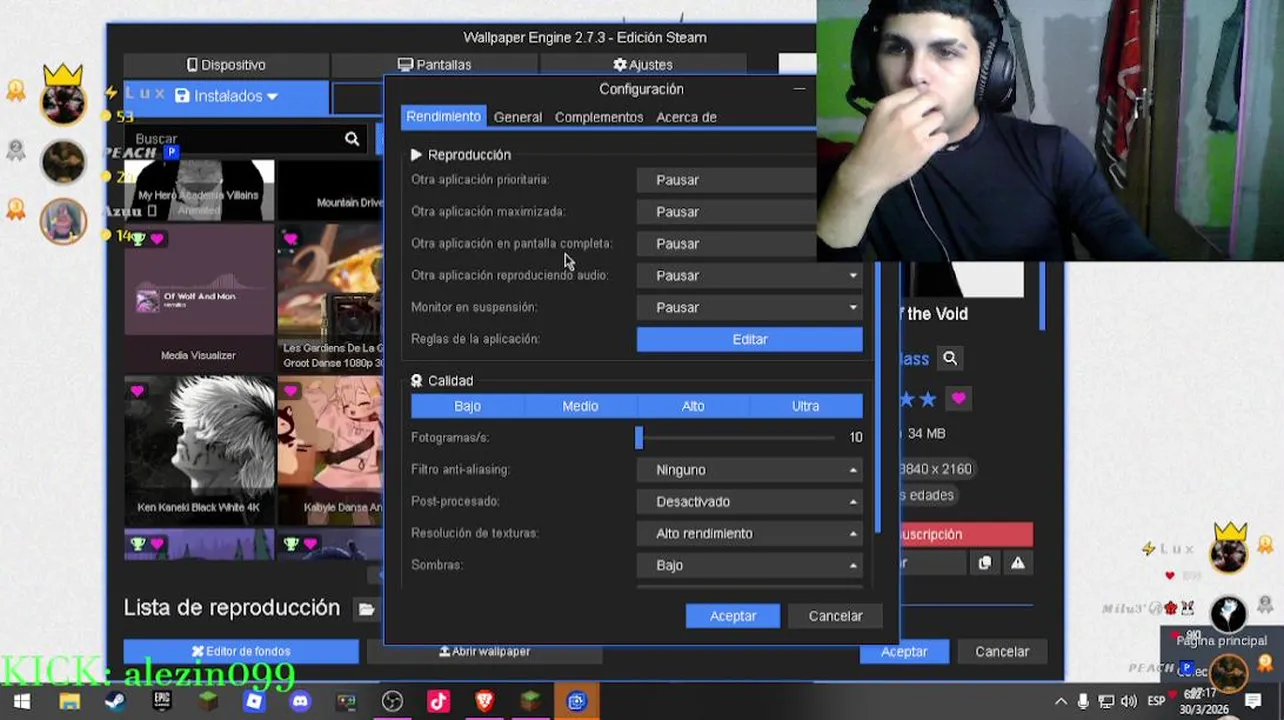Show hidden system tray icons
The image size is (1284, 720).
[x=1061, y=702]
